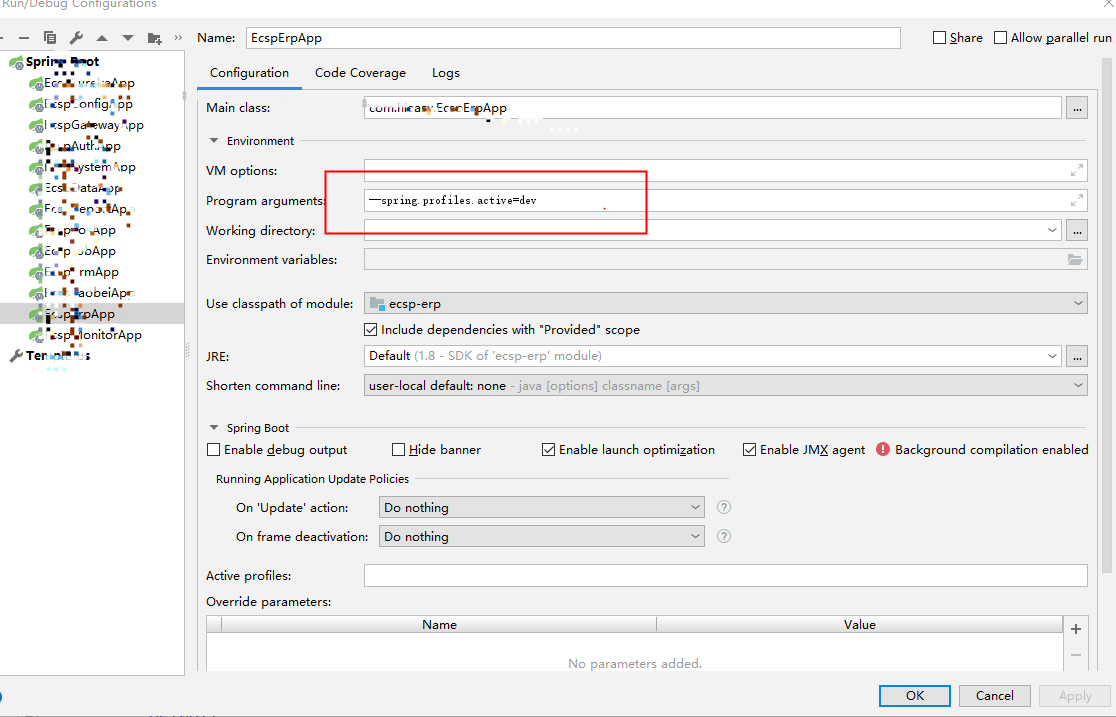Image resolution: width=1116 pixels, height=717 pixels.
Task: Switch to the Code Coverage tab
Action: point(360,72)
